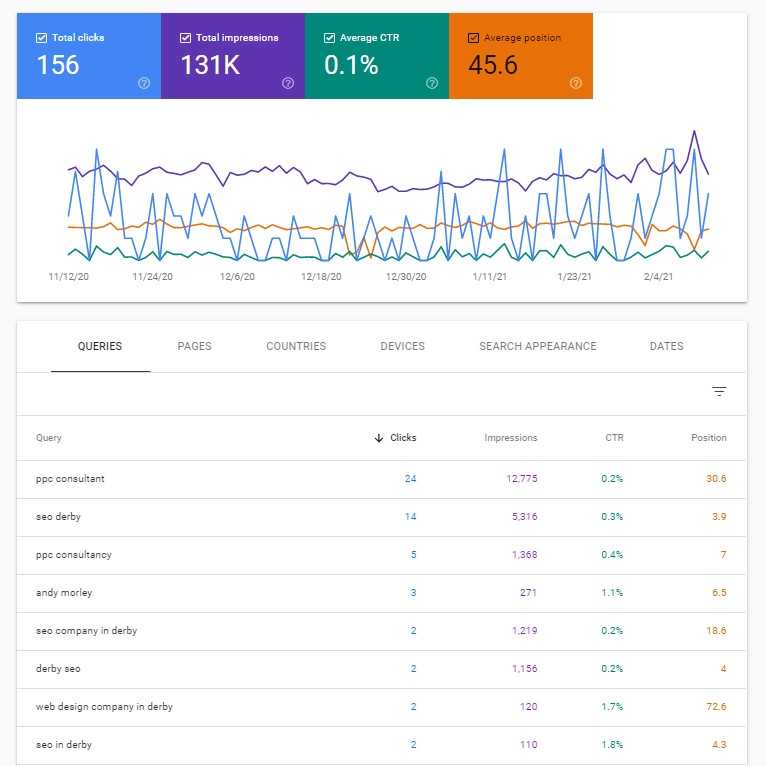Viewport: 766px width, 766px height.
Task: Sort table by Position column
Action: (708, 438)
